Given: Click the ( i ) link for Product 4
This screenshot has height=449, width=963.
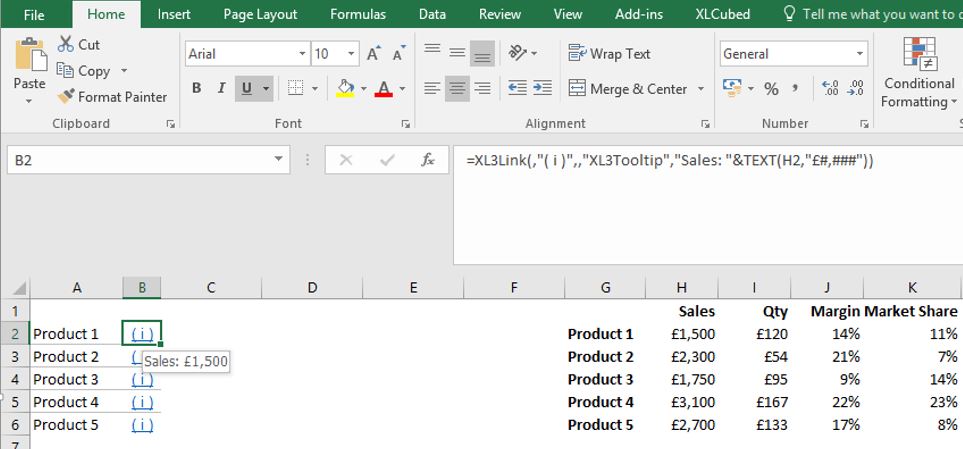Looking at the screenshot, I should (x=142, y=402).
